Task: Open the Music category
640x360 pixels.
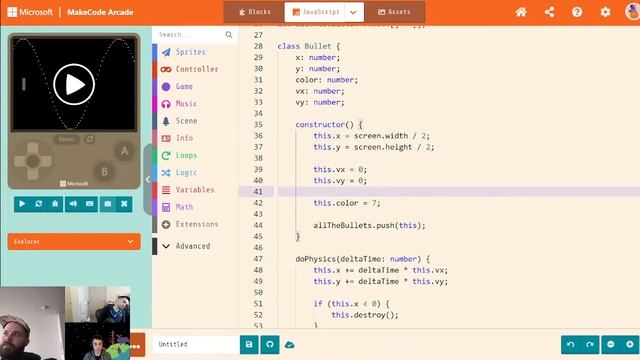Action: (x=195, y=104)
